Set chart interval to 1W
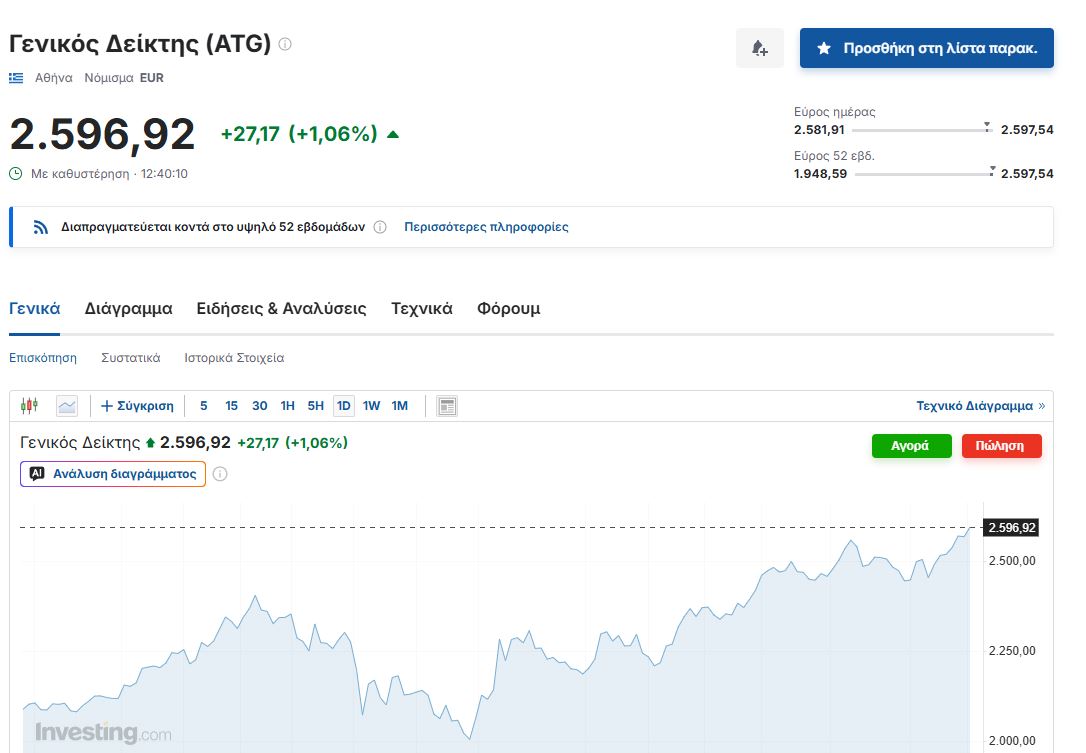The image size is (1086, 753). (x=371, y=406)
